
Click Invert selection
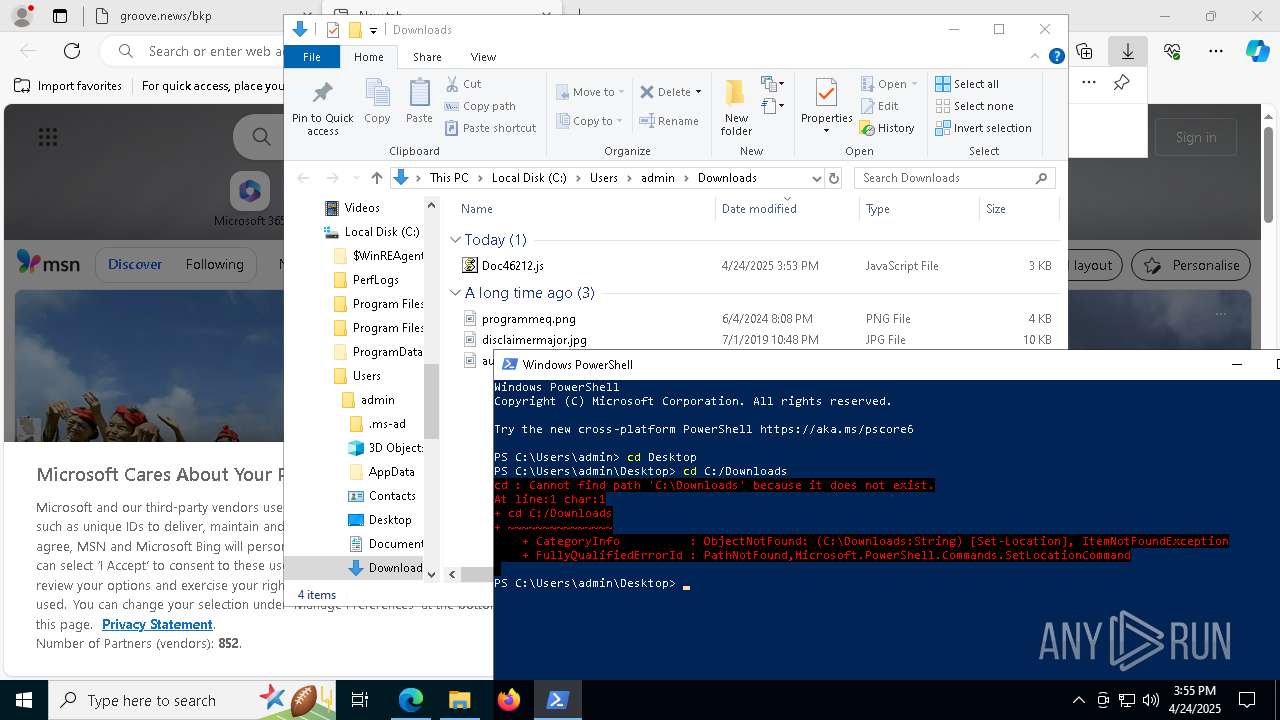(983, 128)
